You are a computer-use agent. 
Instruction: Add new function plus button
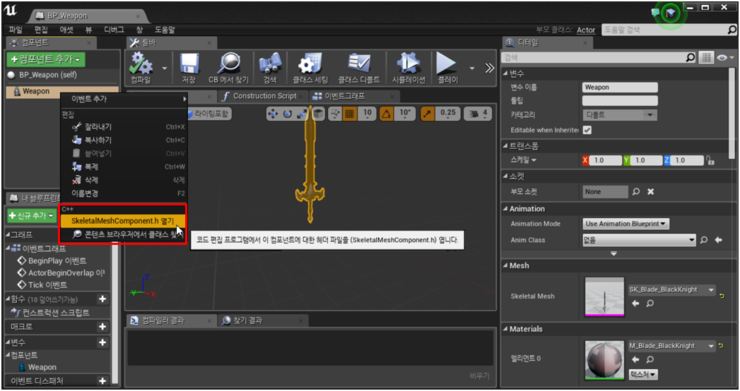(102, 299)
